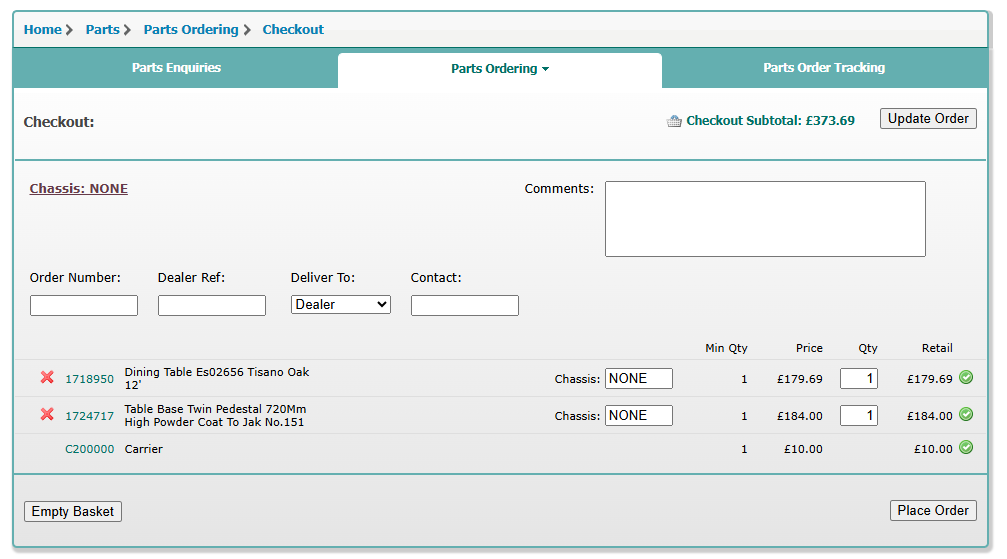Click the Place Order button
Viewport: 1007px width, 559px height.
click(x=933, y=510)
